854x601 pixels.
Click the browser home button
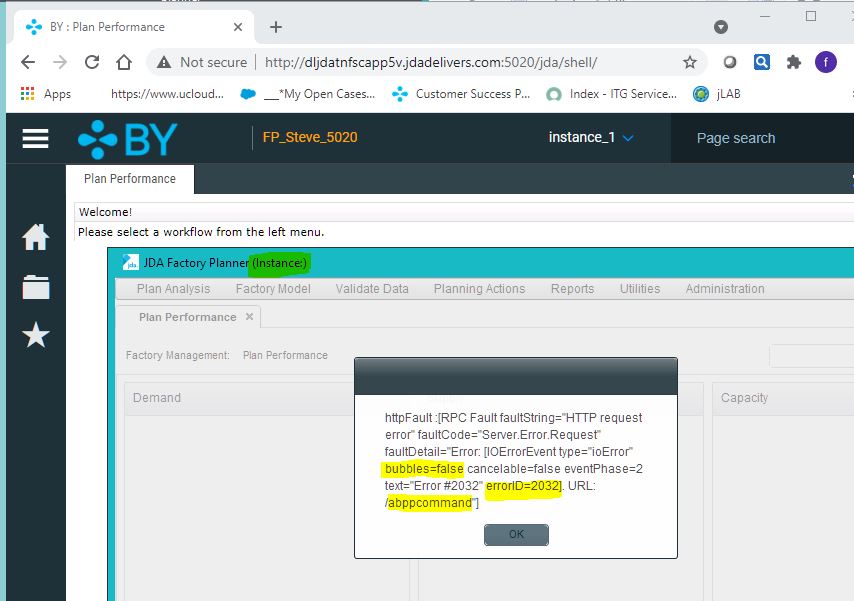pyautogui.click(x=124, y=62)
